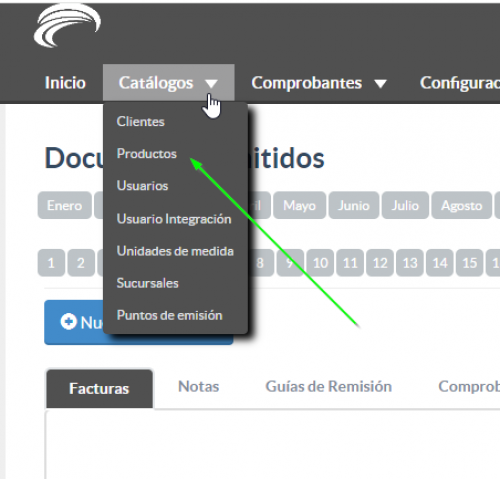This screenshot has height=479, width=500.
Task: Click the white swirl logo icon
Action: pos(67,26)
